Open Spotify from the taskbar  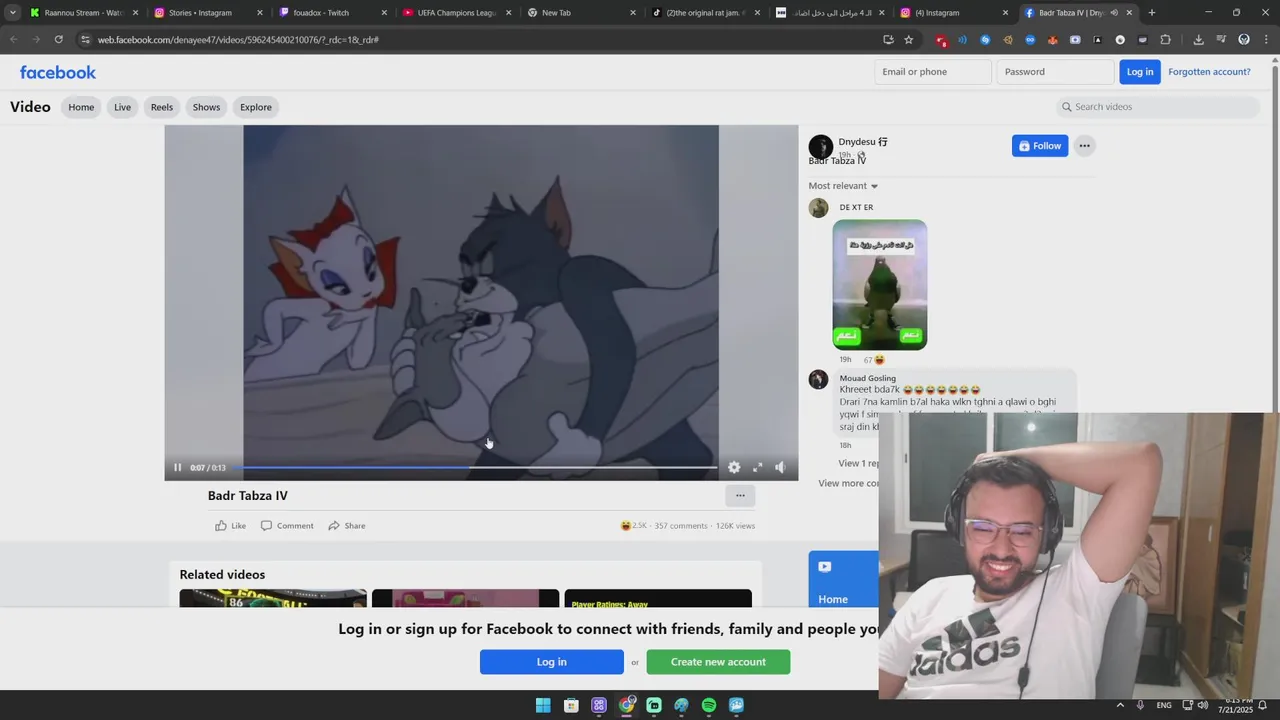point(709,705)
